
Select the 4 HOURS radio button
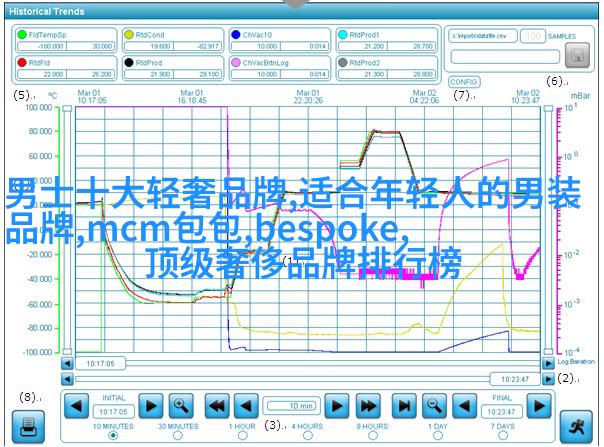tap(307, 435)
